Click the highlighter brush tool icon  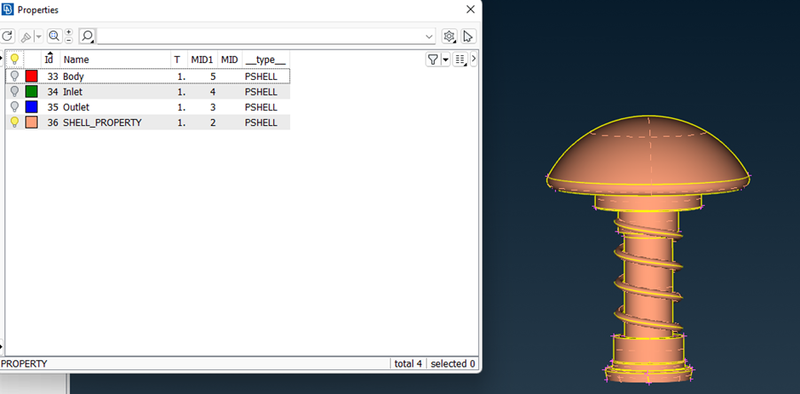tap(26, 37)
